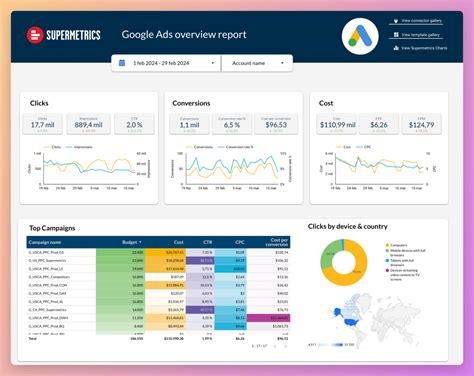Click the Total row label
Image resolution: width=474 pixels, height=376 pixels.
point(32,338)
